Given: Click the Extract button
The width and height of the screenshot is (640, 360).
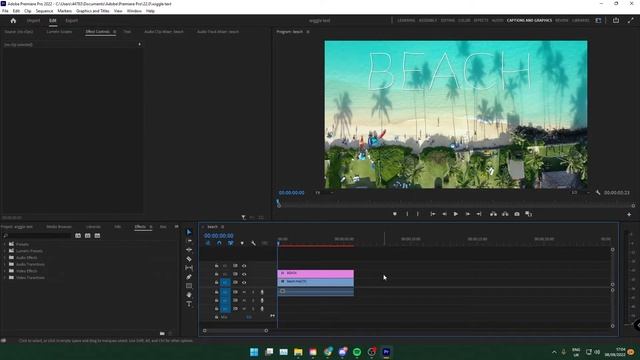Looking at the screenshot, I should click(x=505, y=214).
